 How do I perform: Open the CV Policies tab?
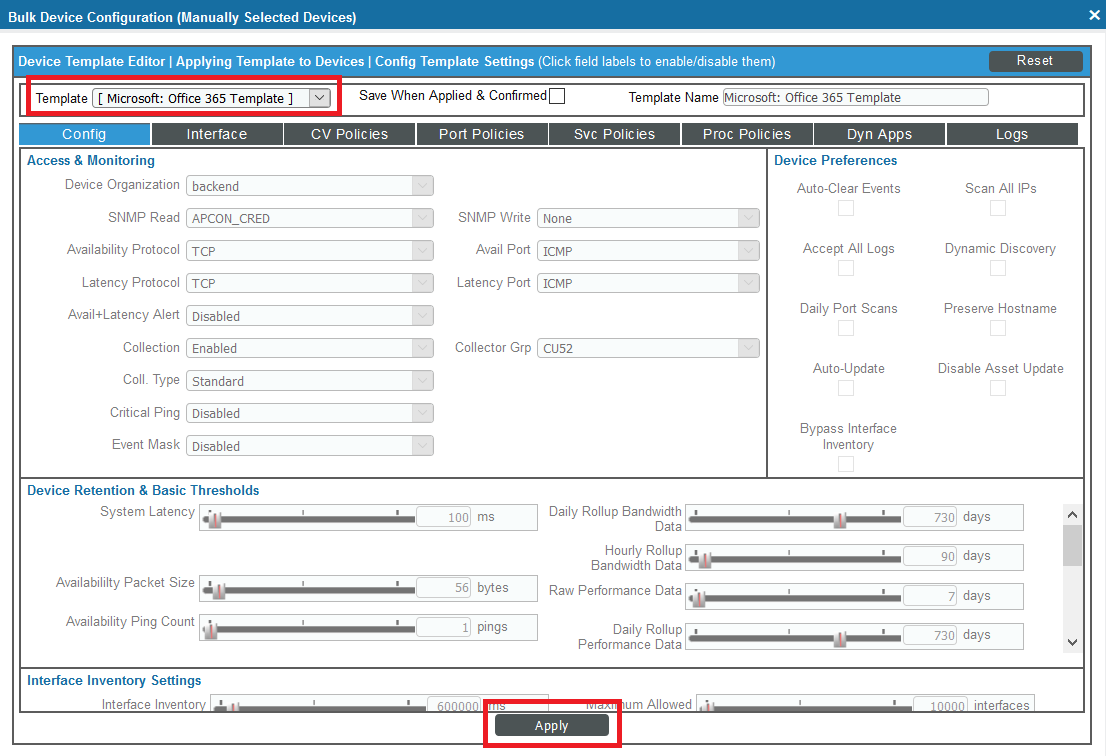tap(349, 134)
